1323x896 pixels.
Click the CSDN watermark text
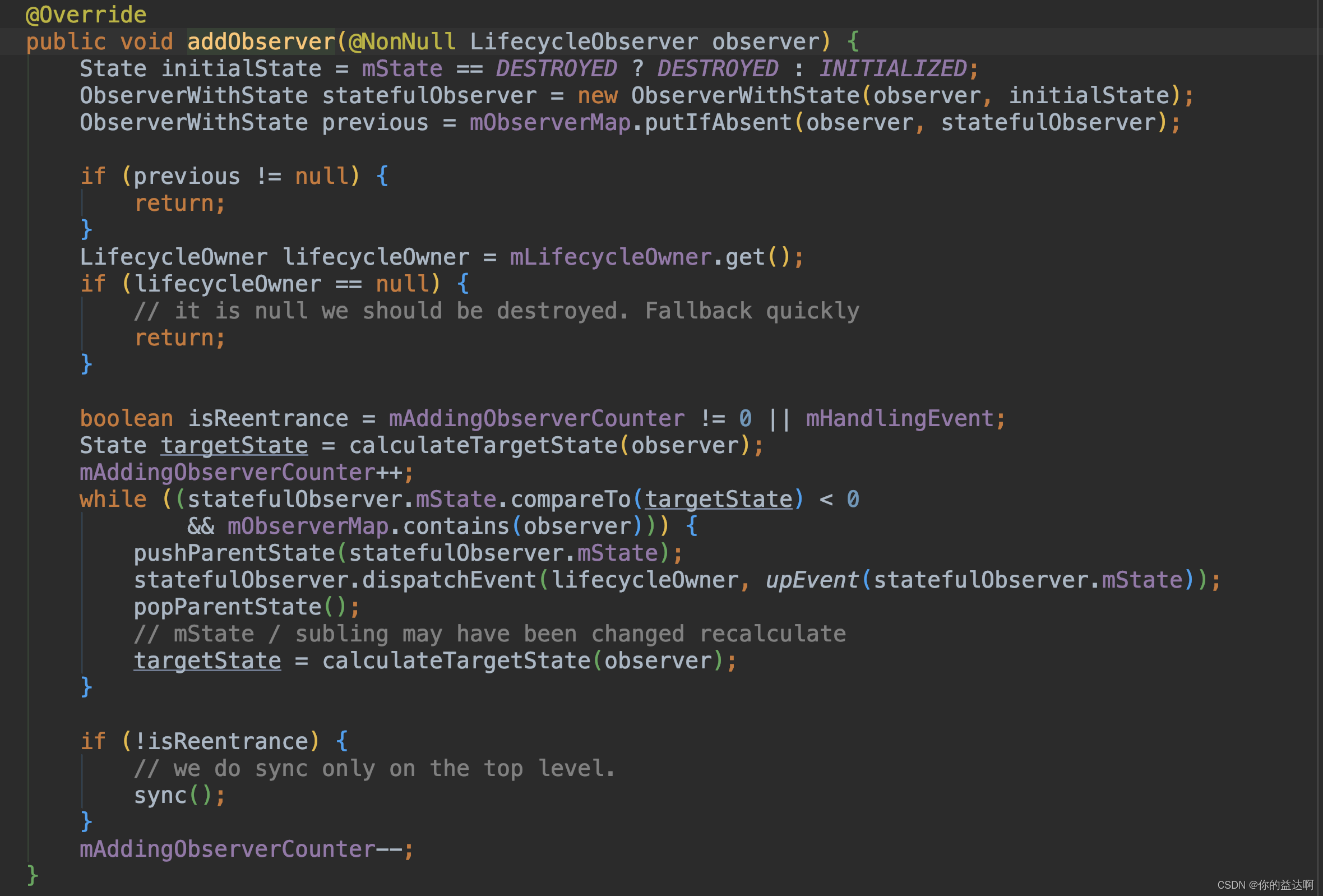1264,885
